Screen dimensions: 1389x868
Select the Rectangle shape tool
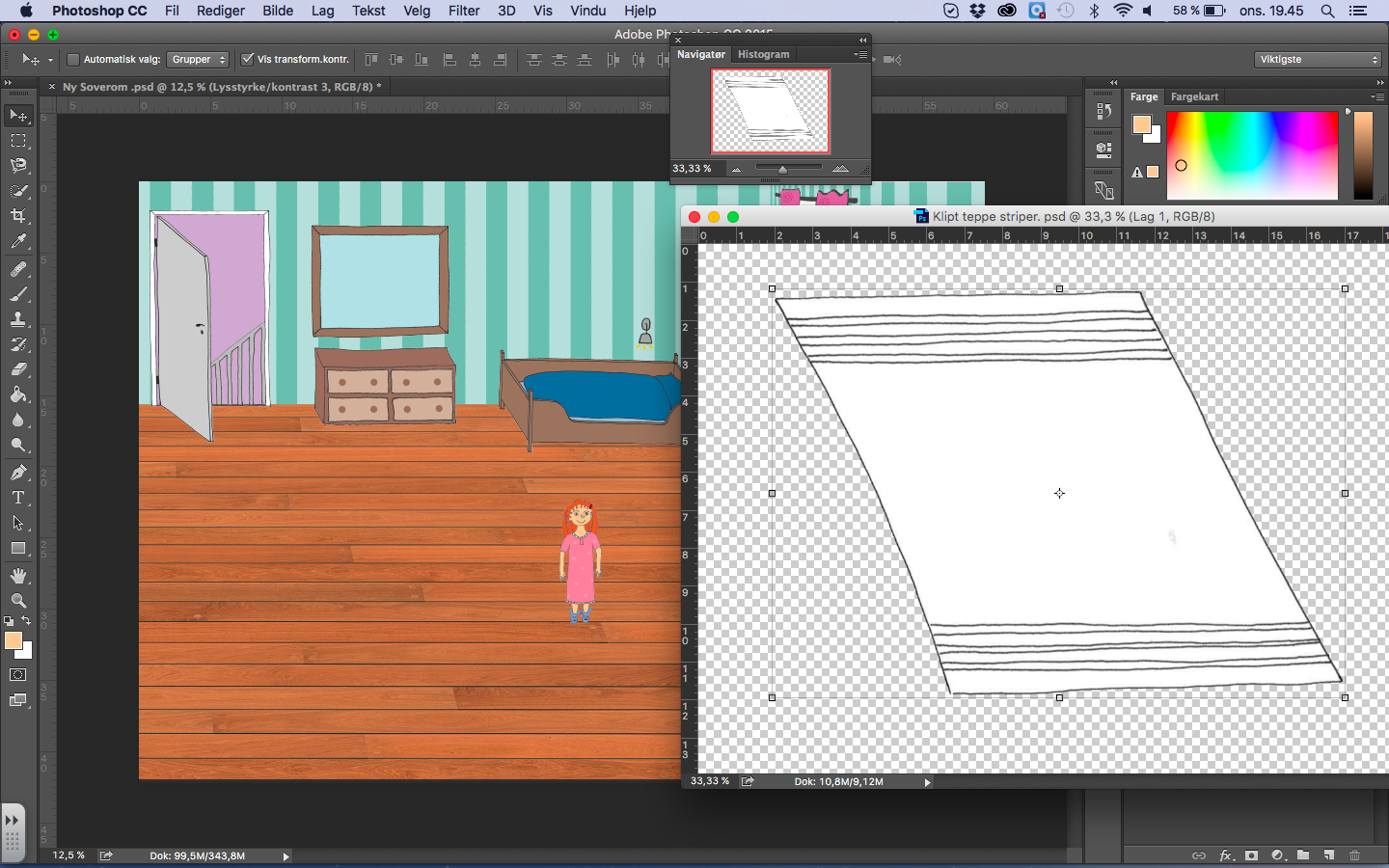pos(18,548)
